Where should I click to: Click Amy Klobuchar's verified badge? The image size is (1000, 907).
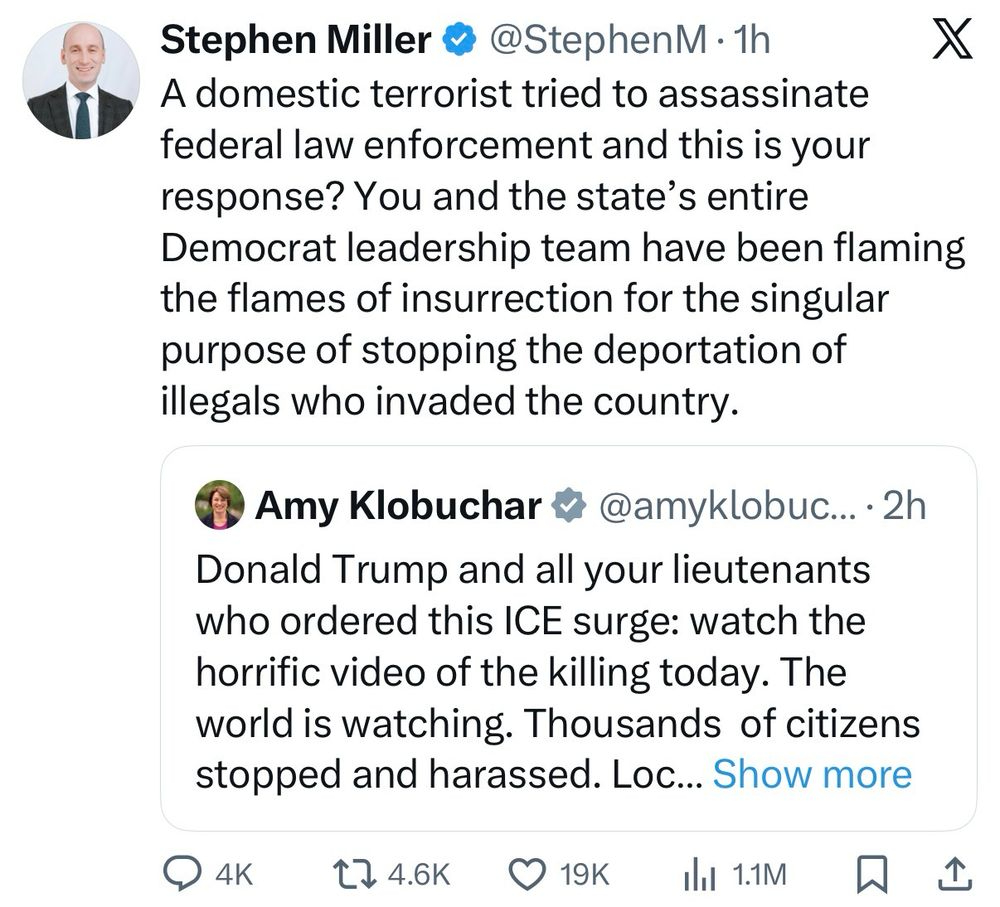(570, 506)
